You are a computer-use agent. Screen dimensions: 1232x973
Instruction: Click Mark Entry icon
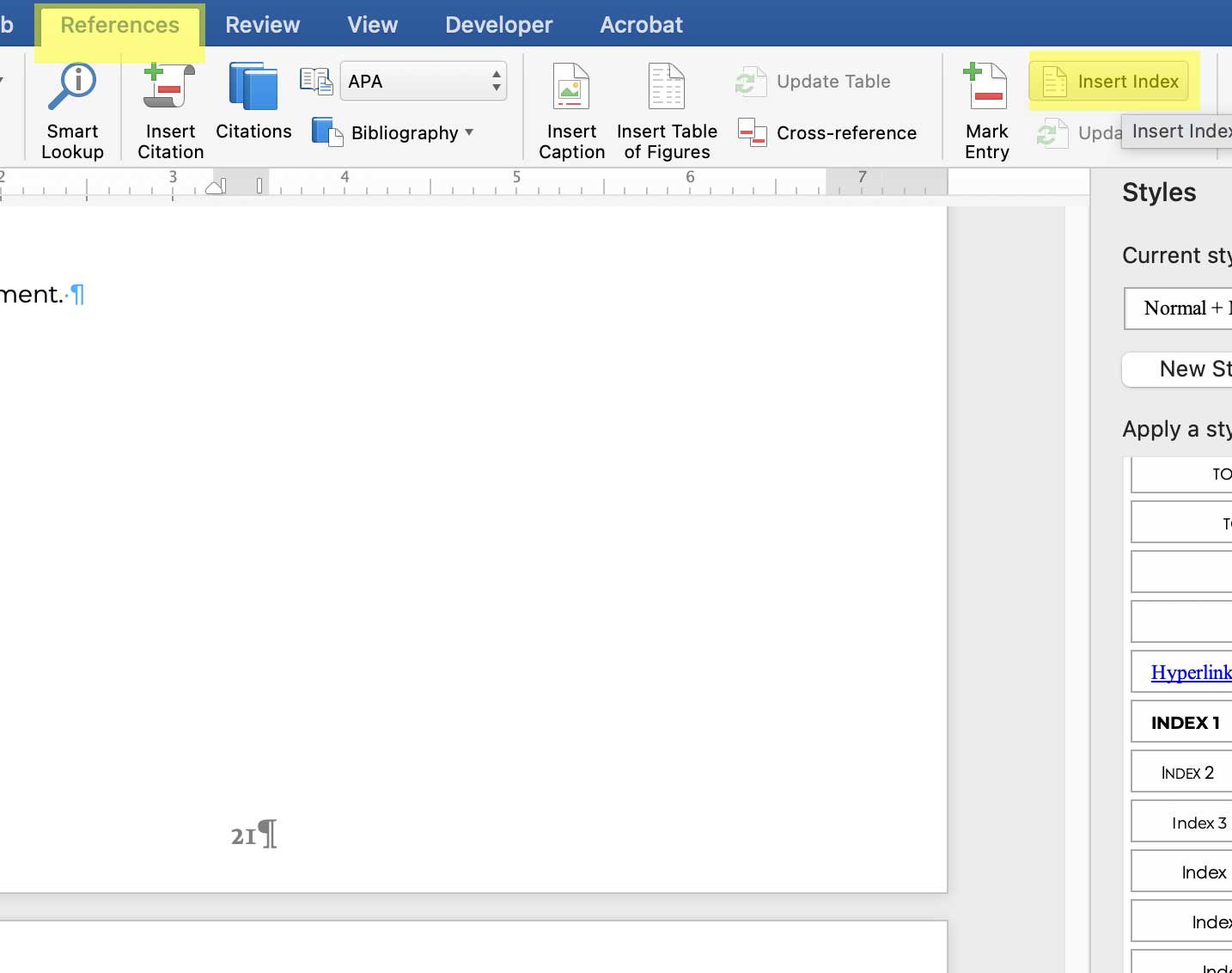coord(986,109)
